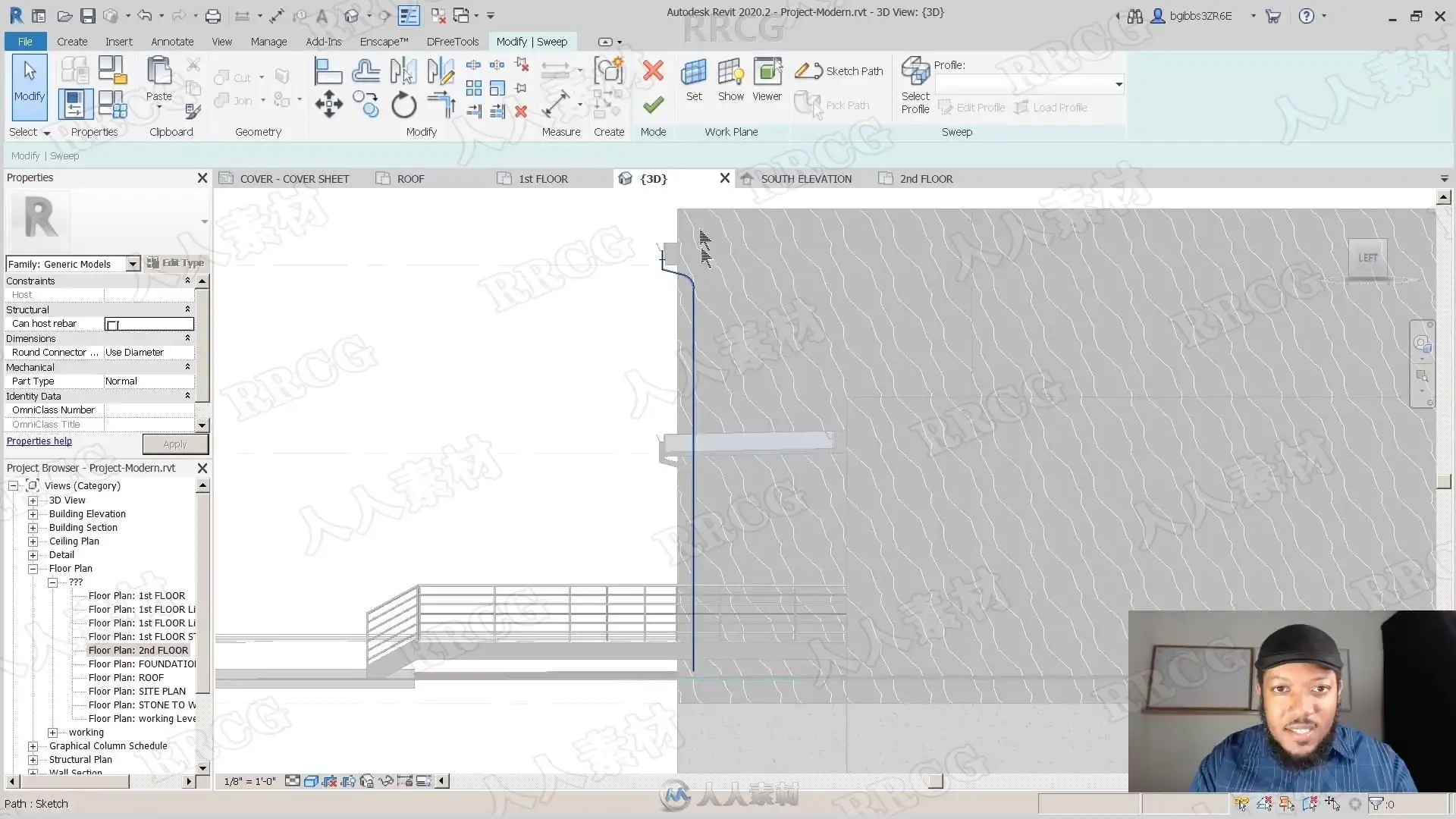Select the Trim/Extend to Corner icon
Viewport: 1456px width, 819px height.
[x=441, y=105]
